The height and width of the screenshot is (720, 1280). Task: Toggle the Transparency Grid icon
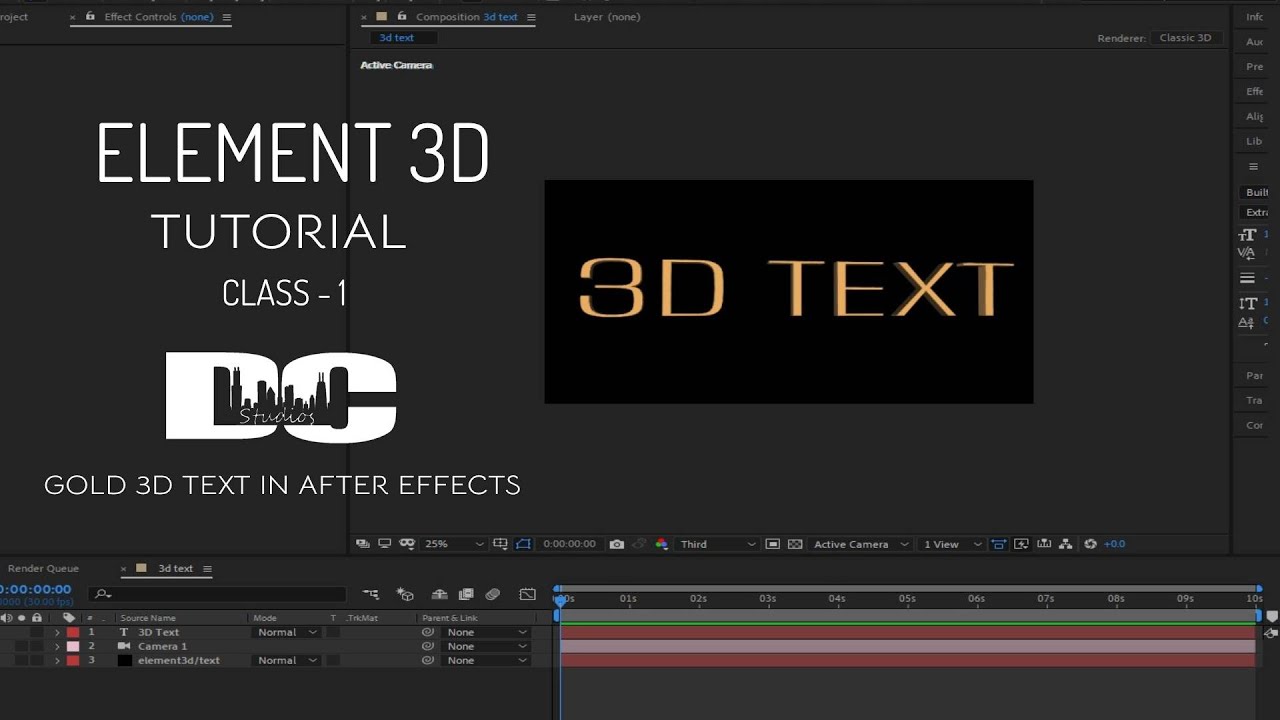[x=795, y=544]
